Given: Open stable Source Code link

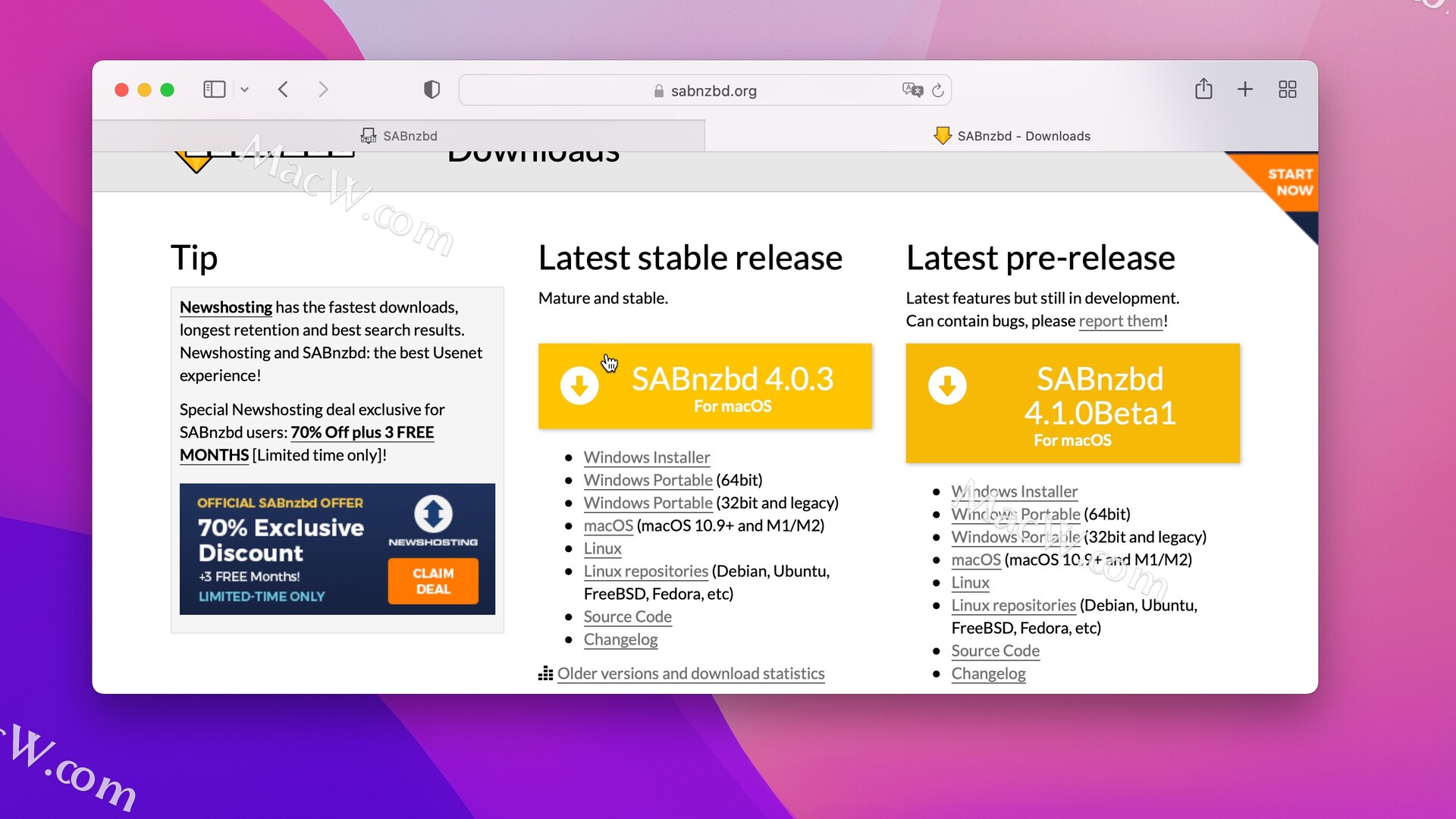Looking at the screenshot, I should click(628, 617).
